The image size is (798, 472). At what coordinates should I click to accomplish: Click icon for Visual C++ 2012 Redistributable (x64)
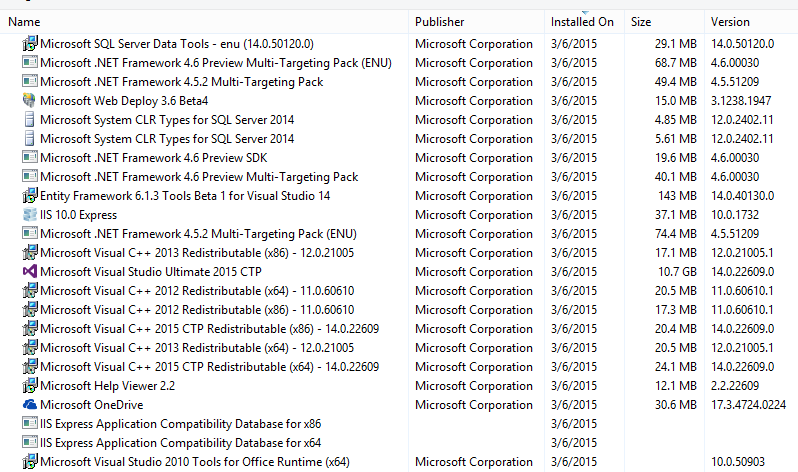(x=30, y=291)
